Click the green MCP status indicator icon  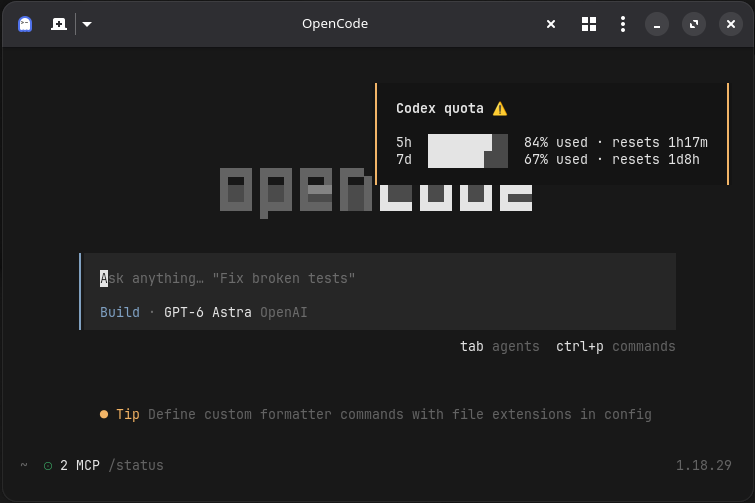(x=48, y=466)
